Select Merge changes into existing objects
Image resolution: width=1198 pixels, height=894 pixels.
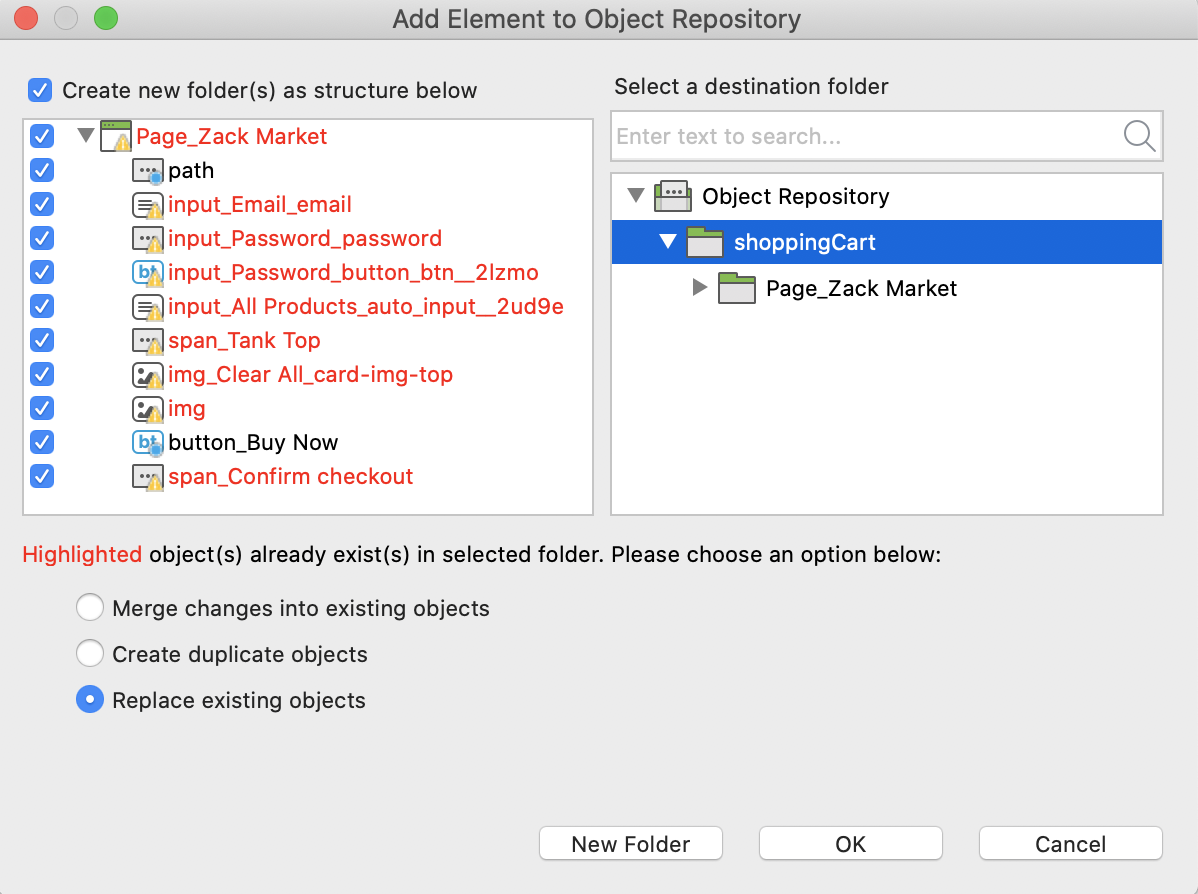[90, 607]
